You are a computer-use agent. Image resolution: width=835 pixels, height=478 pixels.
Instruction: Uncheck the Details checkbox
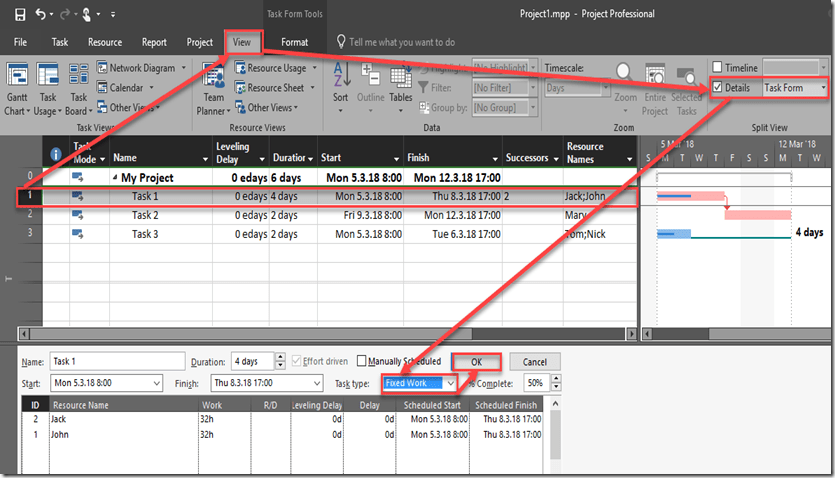pos(716,88)
